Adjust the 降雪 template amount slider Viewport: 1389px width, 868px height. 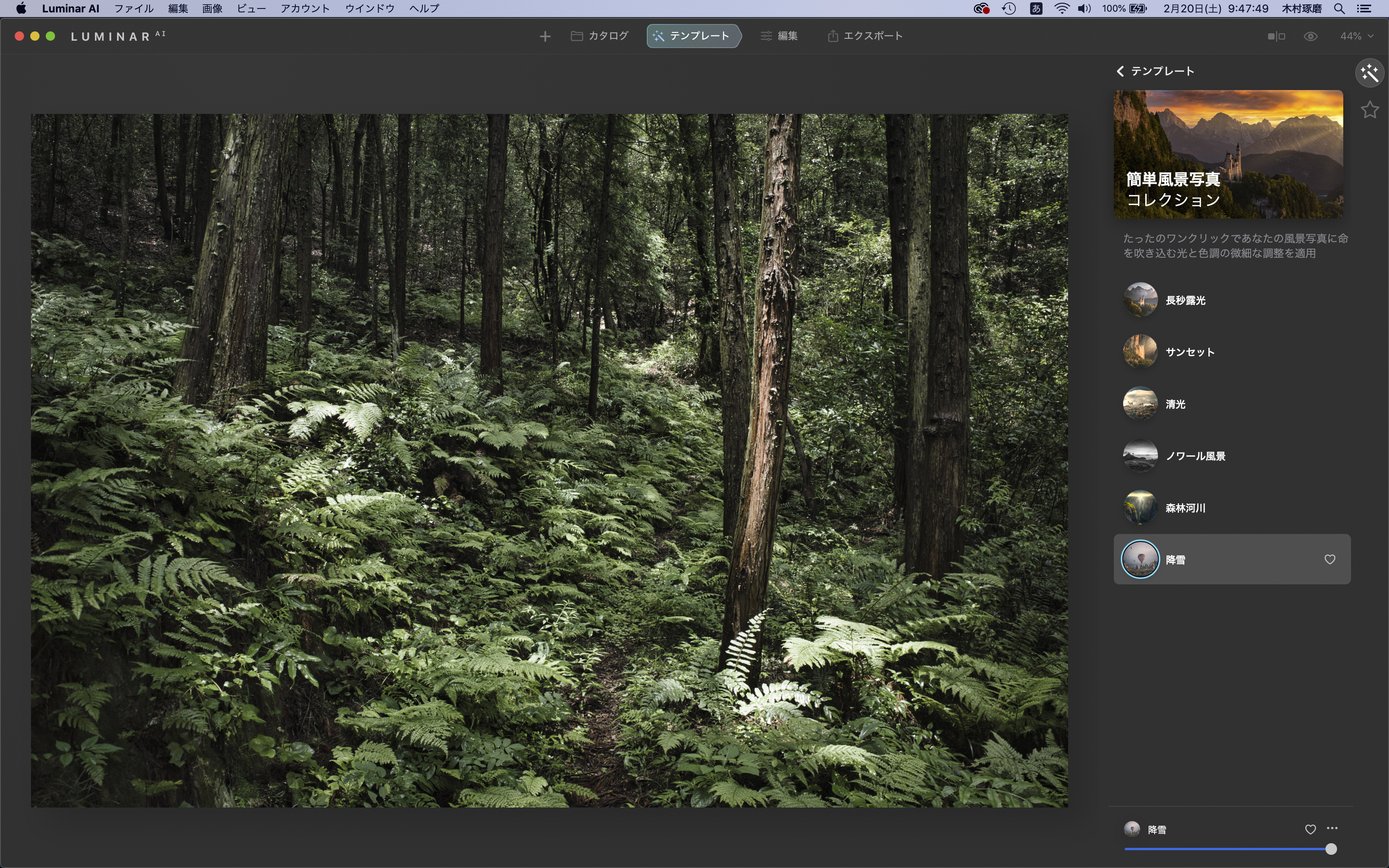(x=1330, y=849)
